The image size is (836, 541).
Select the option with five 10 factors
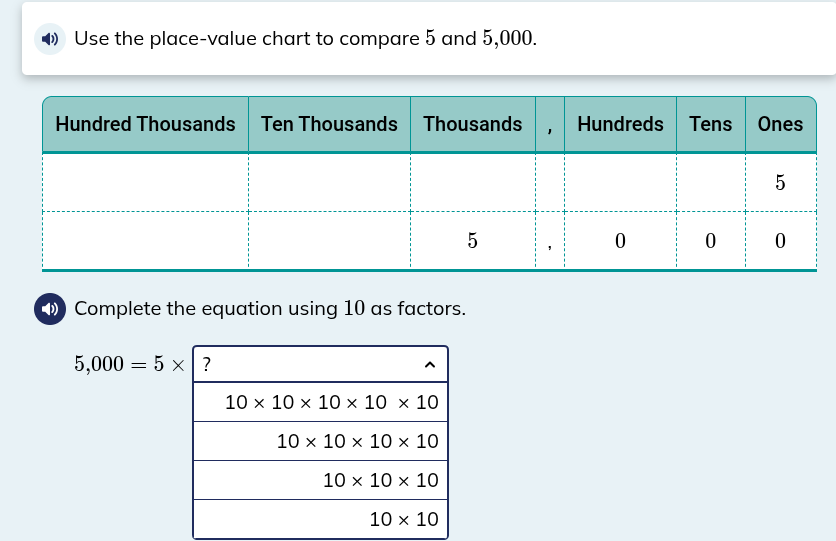331,403
